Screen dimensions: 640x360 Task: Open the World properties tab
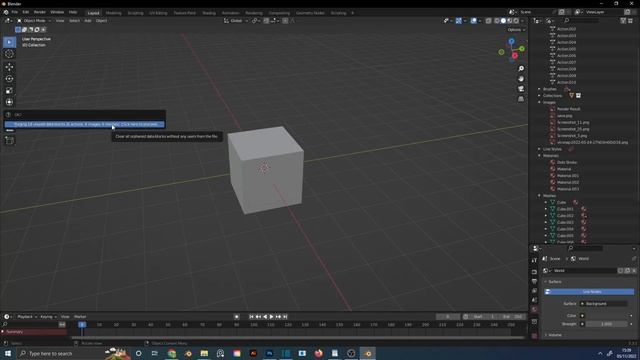point(534,310)
